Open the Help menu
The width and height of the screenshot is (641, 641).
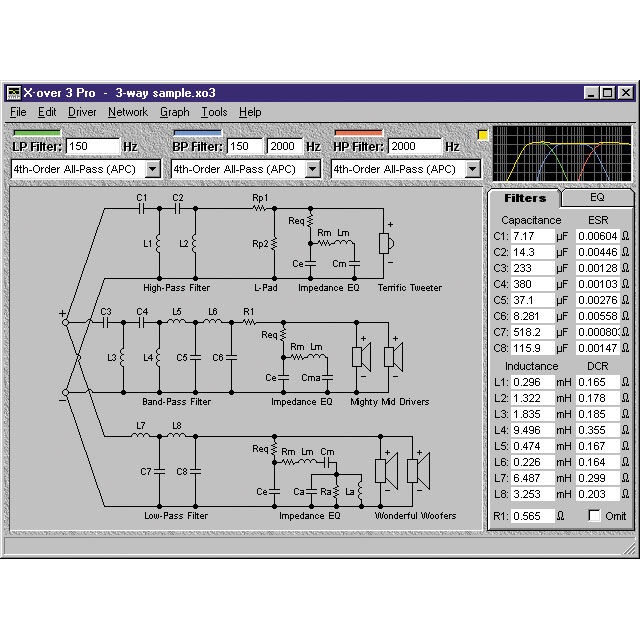[x=250, y=112]
